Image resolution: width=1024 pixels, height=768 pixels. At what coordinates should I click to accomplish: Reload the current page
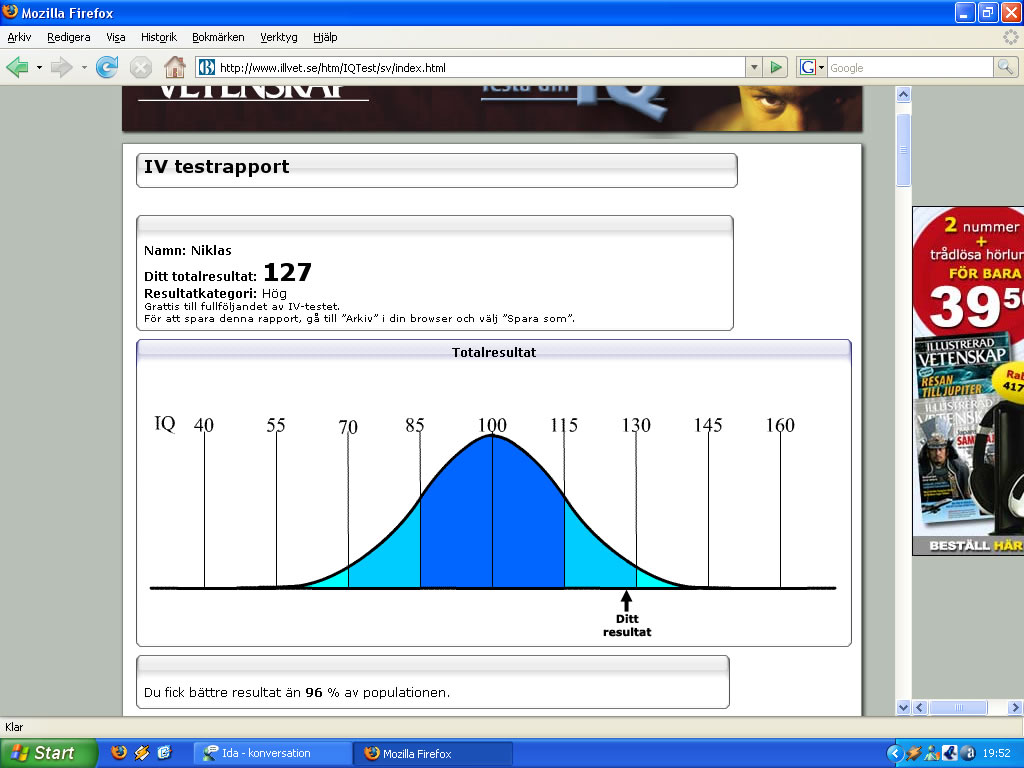pos(107,67)
